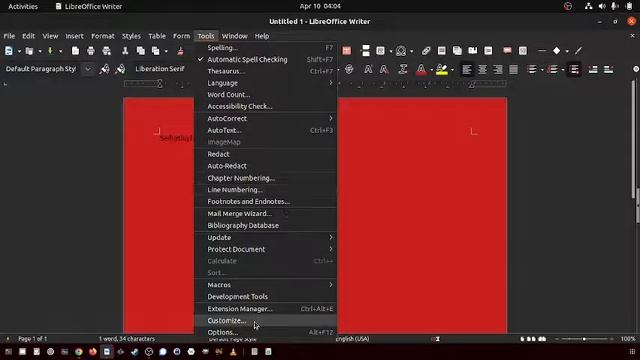640x360 pixels.
Task: Expand the AutoCorrect submenu
Action: (265, 118)
